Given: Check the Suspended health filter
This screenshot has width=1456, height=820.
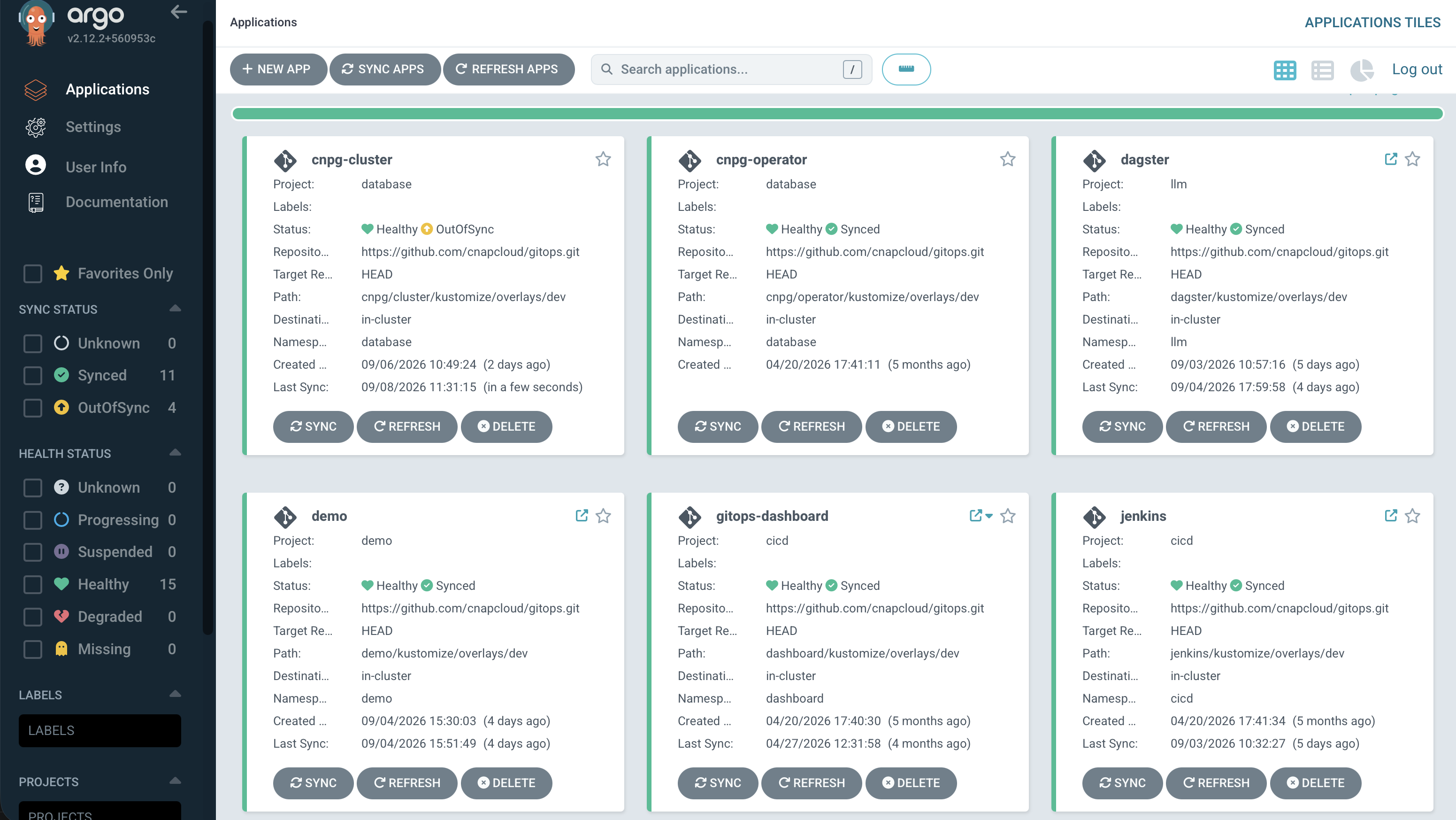Looking at the screenshot, I should tap(33, 552).
